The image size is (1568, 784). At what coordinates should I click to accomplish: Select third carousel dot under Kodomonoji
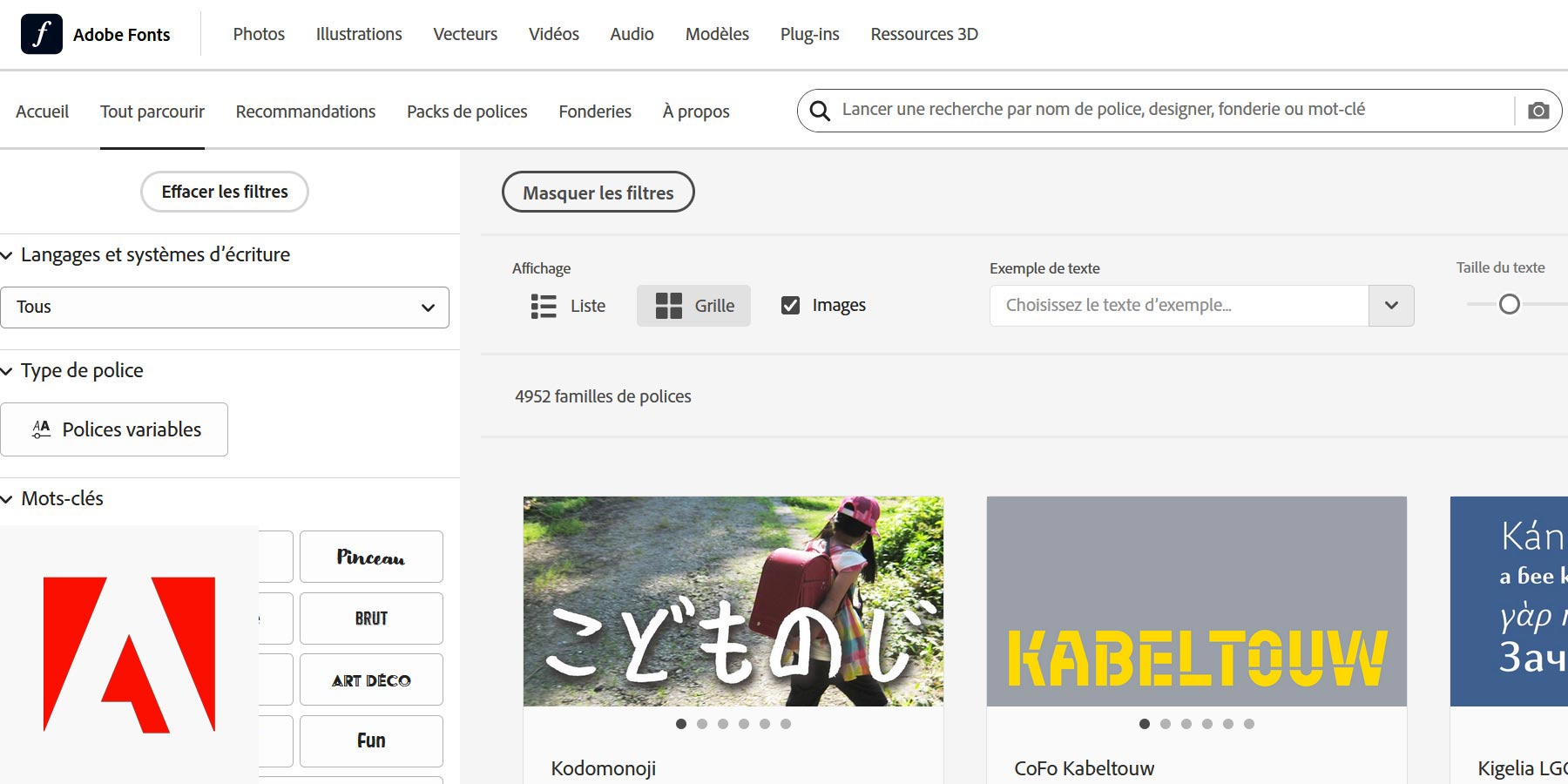[723, 724]
